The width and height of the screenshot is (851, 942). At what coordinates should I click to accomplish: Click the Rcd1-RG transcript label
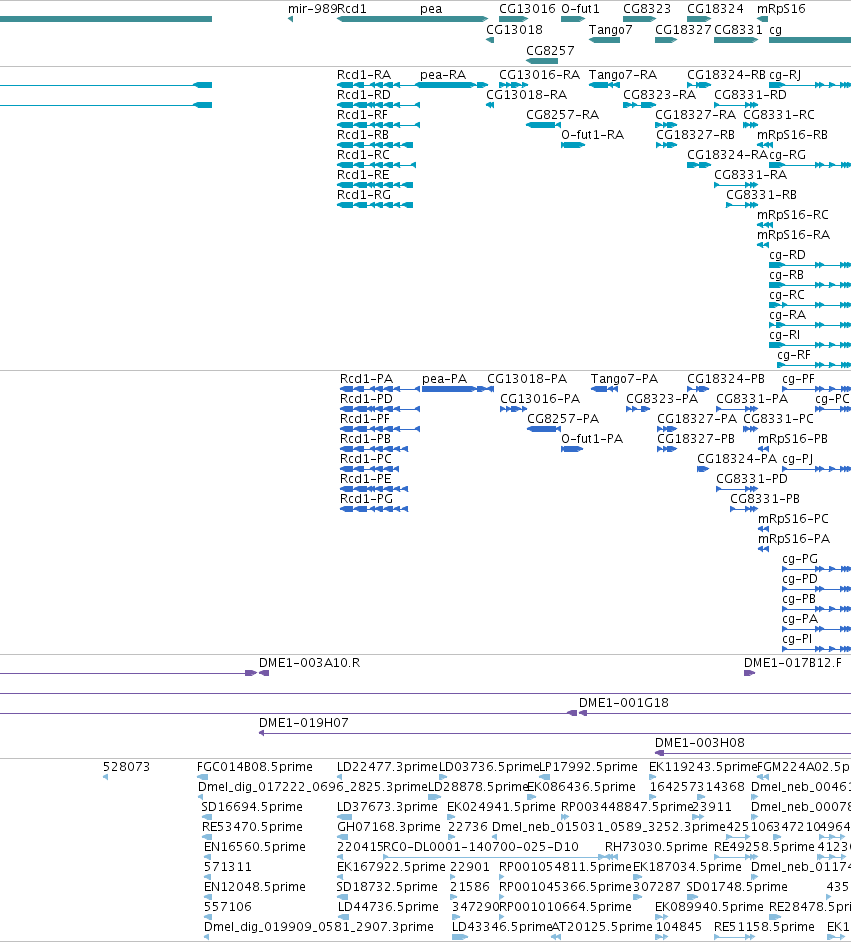click(x=364, y=195)
